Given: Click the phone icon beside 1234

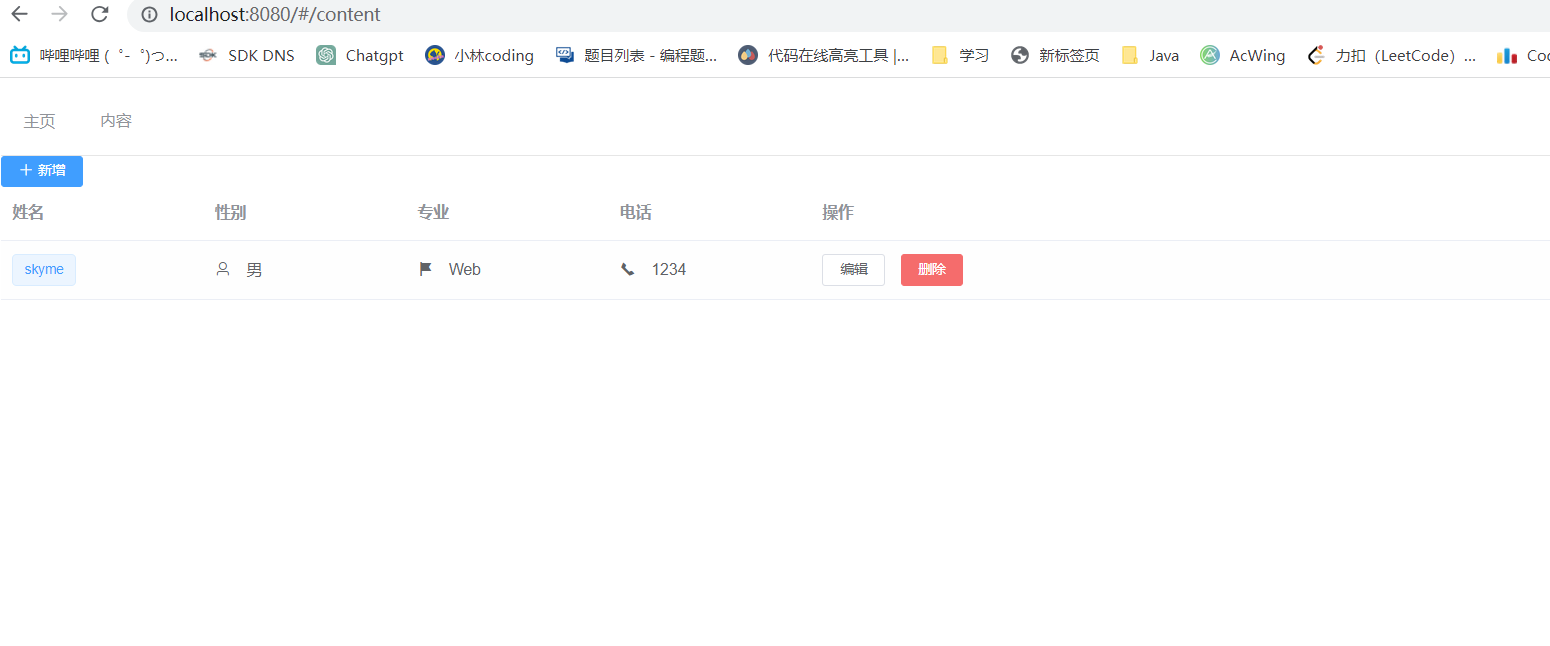Looking at the screenshot, I should pyautogui.click(x=628, y=269).
